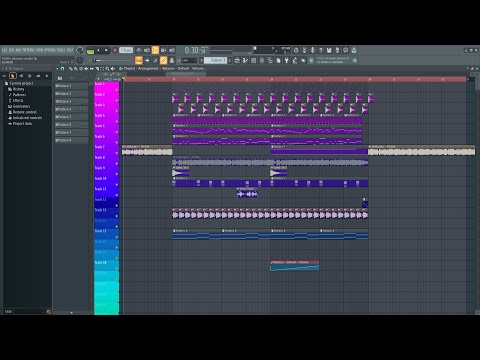Viewport: 480px width, 360px height.
Task: Select the playlist Draw pencil tool
Action: [71, 69]
